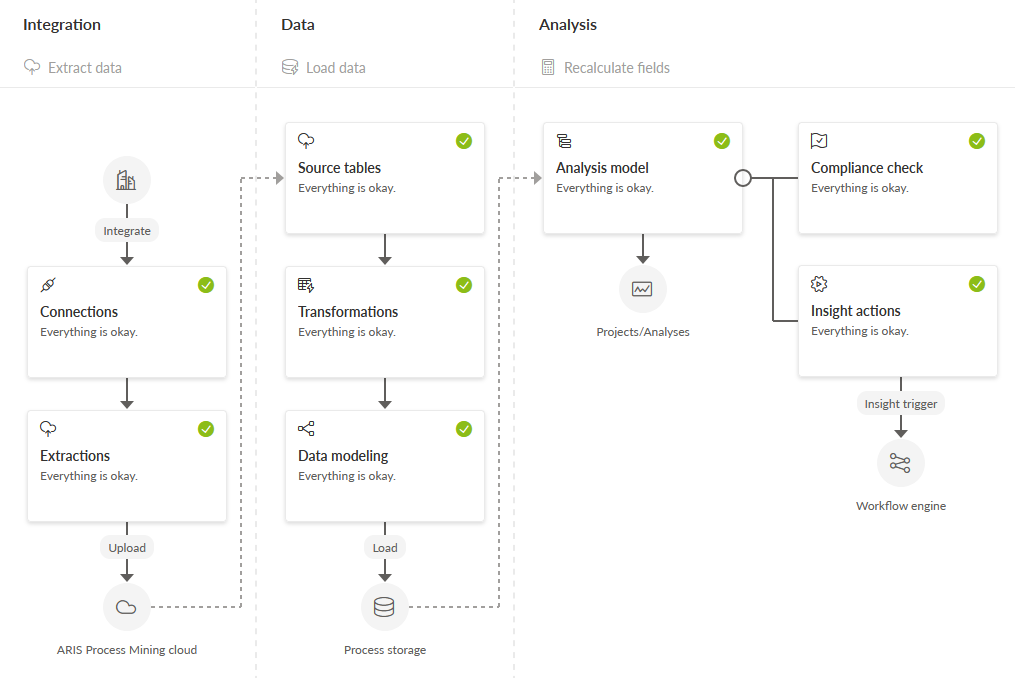Click the plug icon in Connections card
Viewport: 1015px width, 678px height.
point(48,285)
